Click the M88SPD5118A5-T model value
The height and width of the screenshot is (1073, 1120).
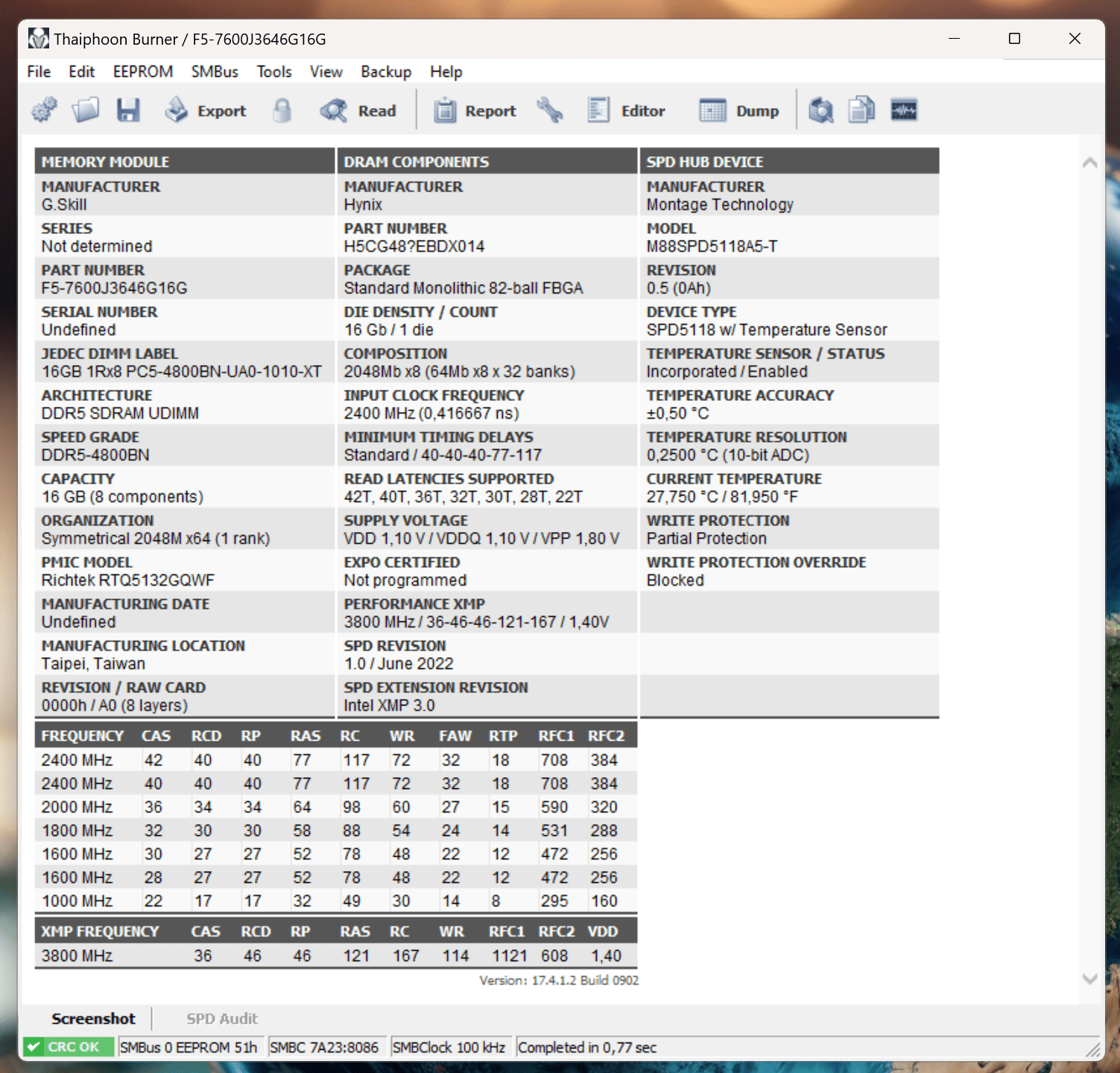[x=712, y=246]
